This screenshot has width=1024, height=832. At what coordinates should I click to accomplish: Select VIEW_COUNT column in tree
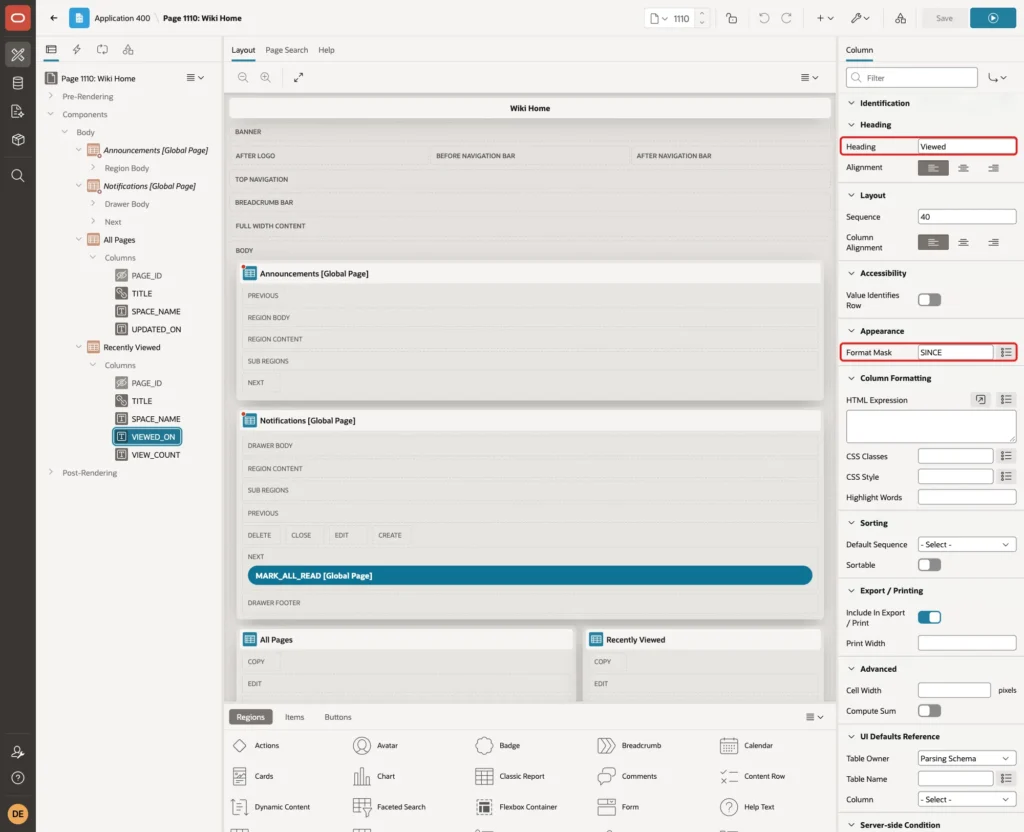coord(155,455)
